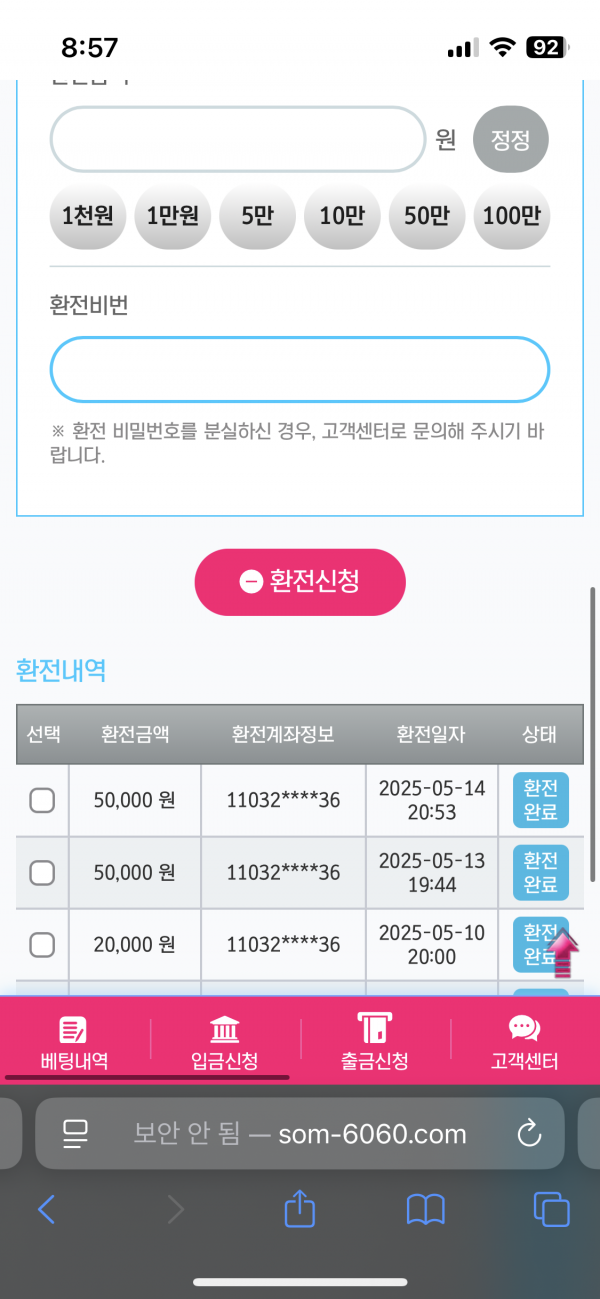
Task: Check the 2025-05-14 withdrawal row checkbox
Action: [42, 801]
